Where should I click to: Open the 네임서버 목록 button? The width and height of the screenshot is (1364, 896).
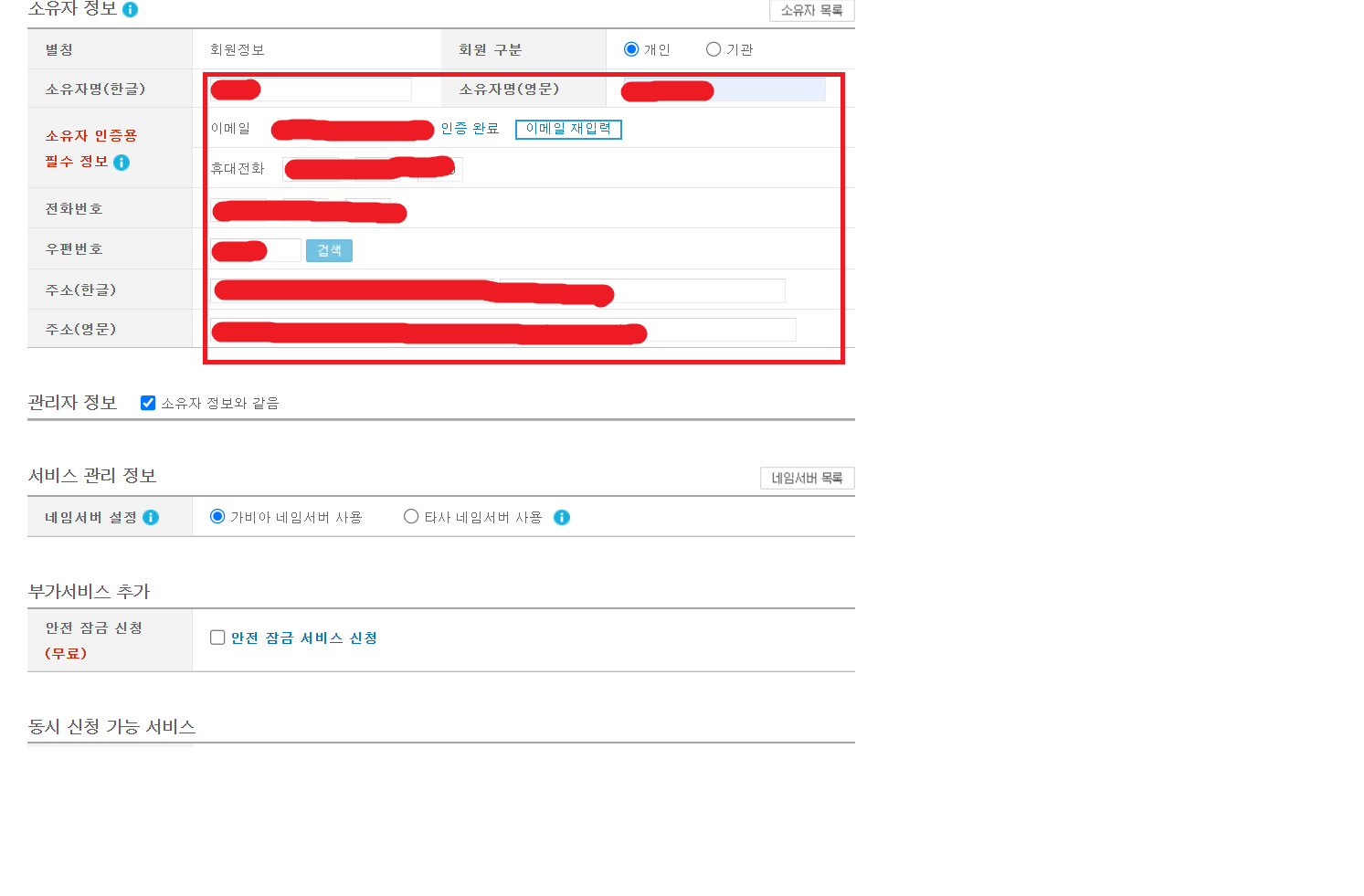point(808,478)
